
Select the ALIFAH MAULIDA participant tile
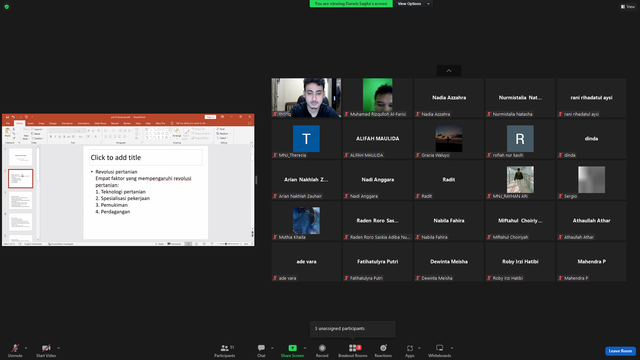pos(378,139)
